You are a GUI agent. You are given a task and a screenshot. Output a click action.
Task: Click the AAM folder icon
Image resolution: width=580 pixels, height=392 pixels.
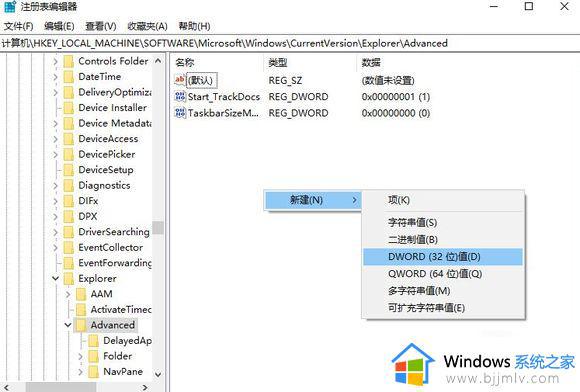(x=81, y=294)
